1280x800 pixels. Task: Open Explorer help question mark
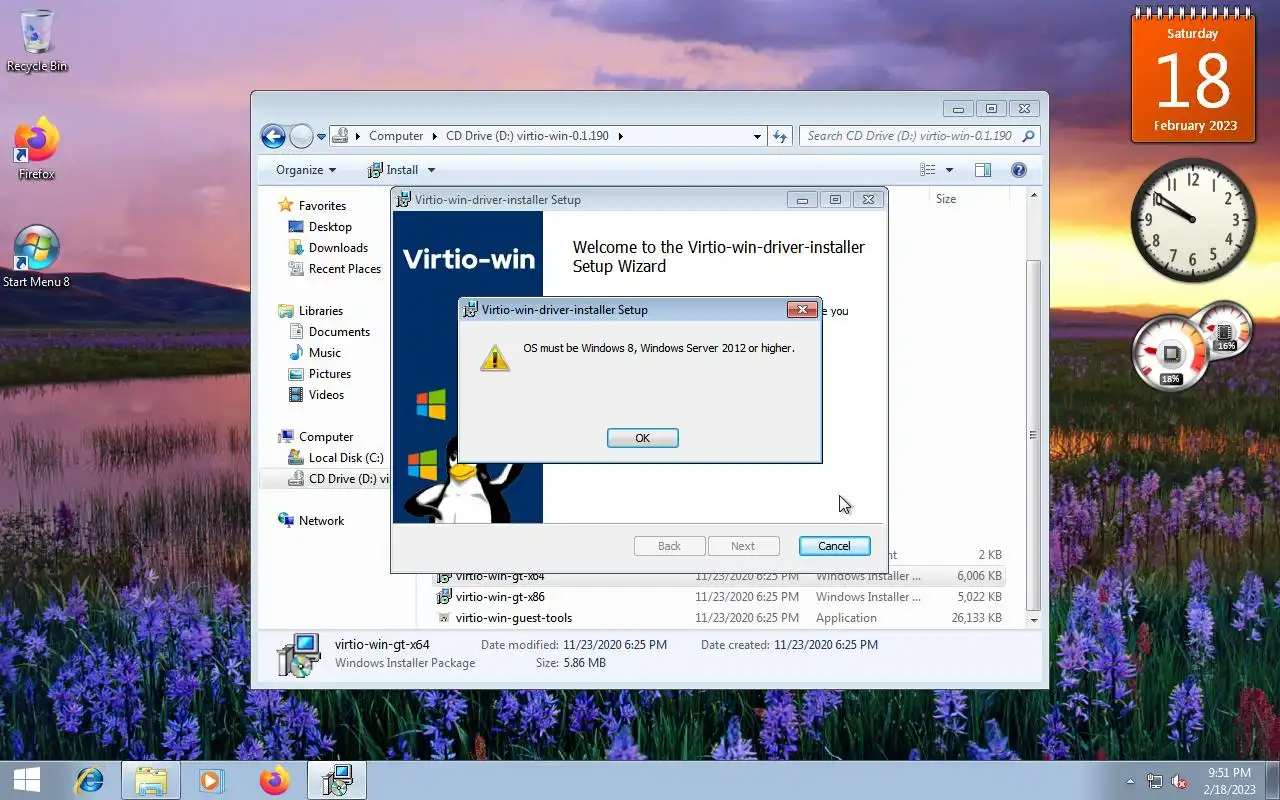[1019, 170]
